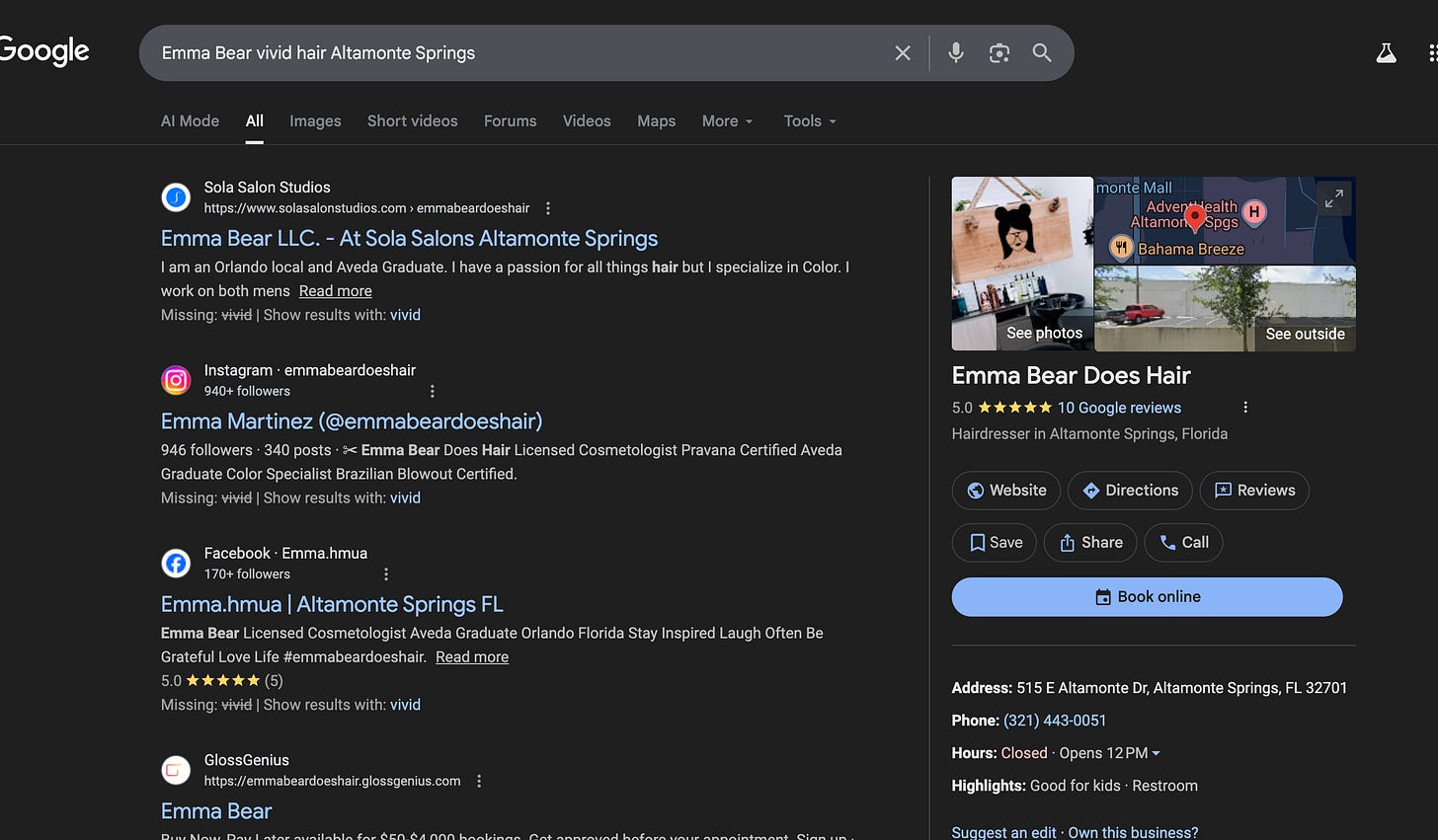Click the Google logo
The width and height of the screenshot is (1438, 840).
click(43, 51)
